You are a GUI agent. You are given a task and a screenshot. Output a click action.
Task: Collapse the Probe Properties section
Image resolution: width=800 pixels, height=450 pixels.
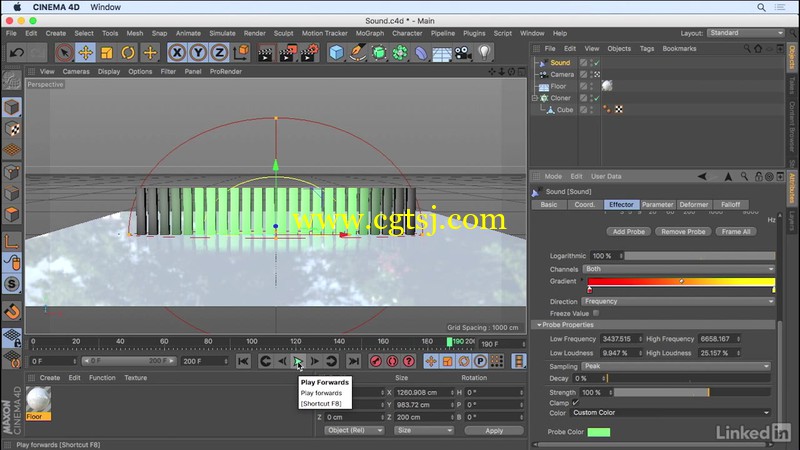click(x=539, y=325)
